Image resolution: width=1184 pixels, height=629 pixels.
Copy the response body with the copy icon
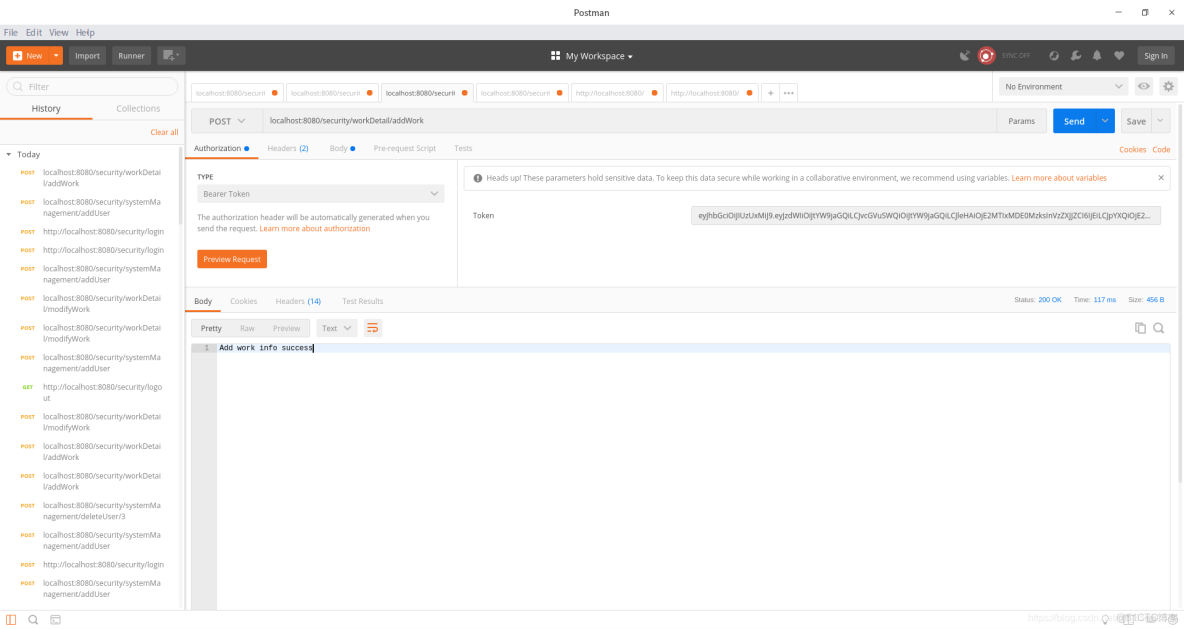click(1141, 327)
